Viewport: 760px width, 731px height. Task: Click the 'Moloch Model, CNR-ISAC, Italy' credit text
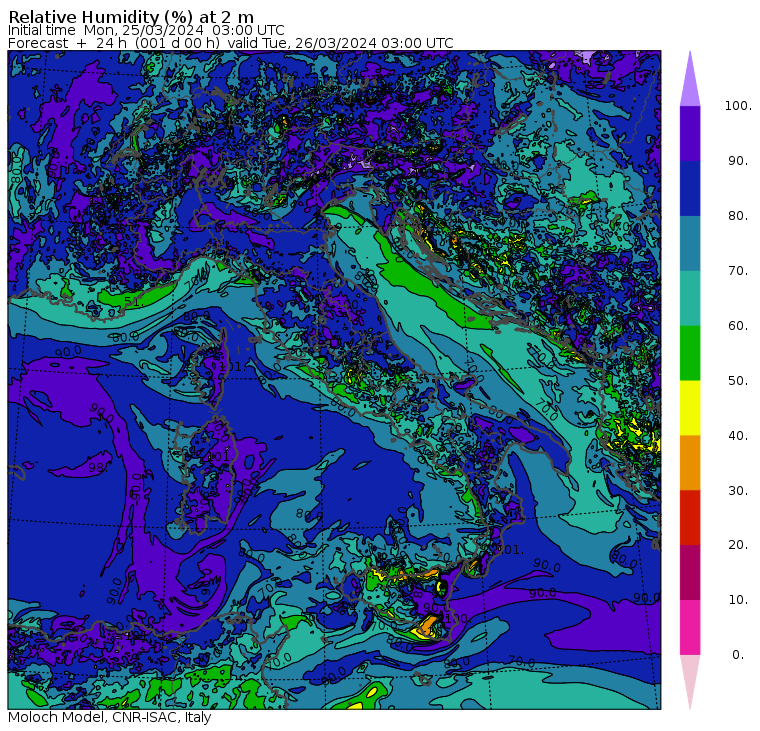(110, 717)
